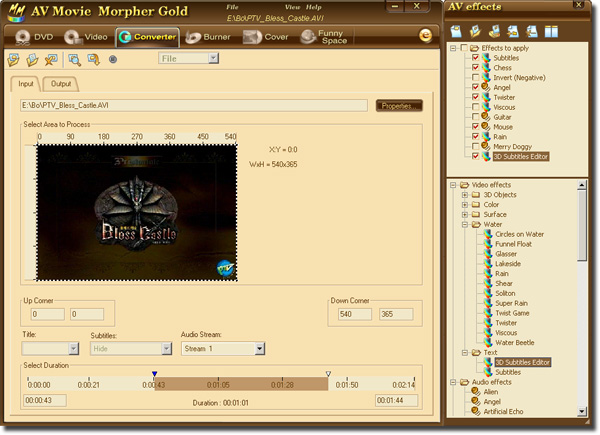
Task: Click the yellow zoom toolbar icon
Action: coord(93,60)
